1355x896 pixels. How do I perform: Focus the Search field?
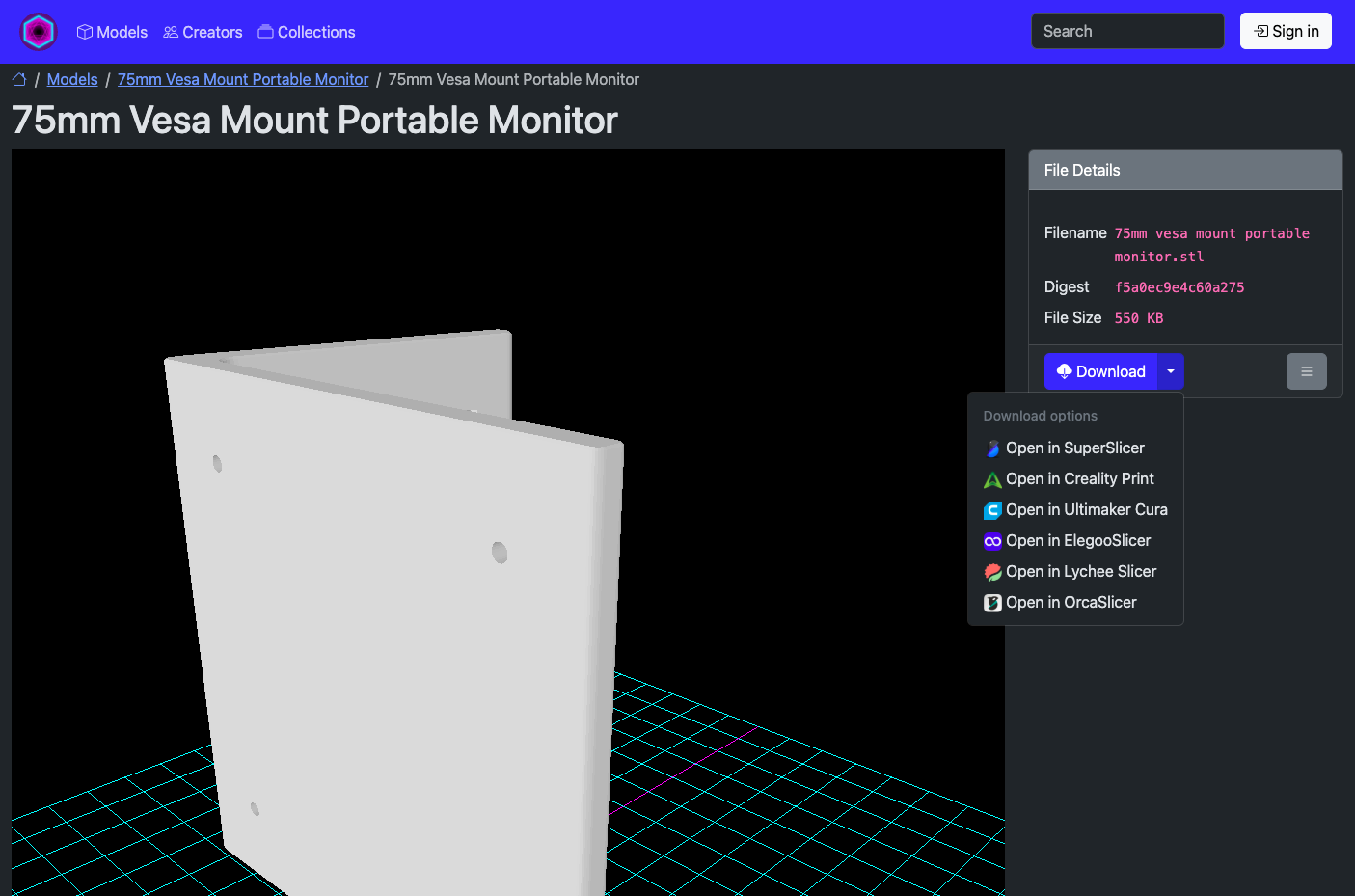(1127, 31)
